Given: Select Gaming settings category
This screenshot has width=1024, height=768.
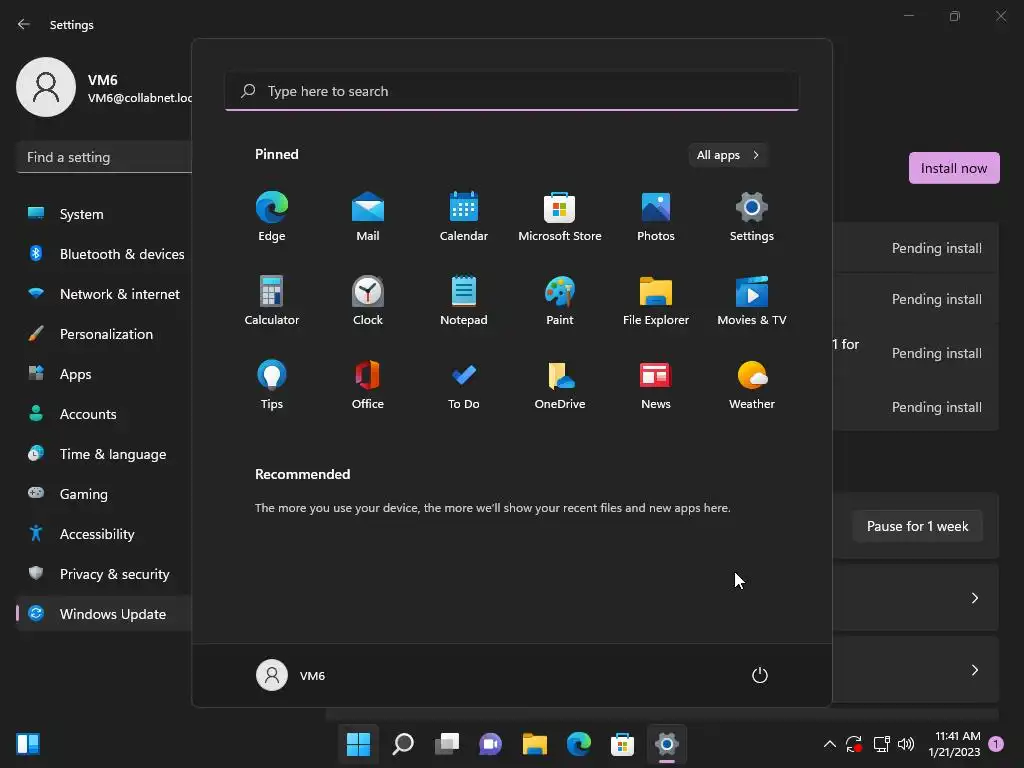Looking at the screenshot, I should [104, 494].
